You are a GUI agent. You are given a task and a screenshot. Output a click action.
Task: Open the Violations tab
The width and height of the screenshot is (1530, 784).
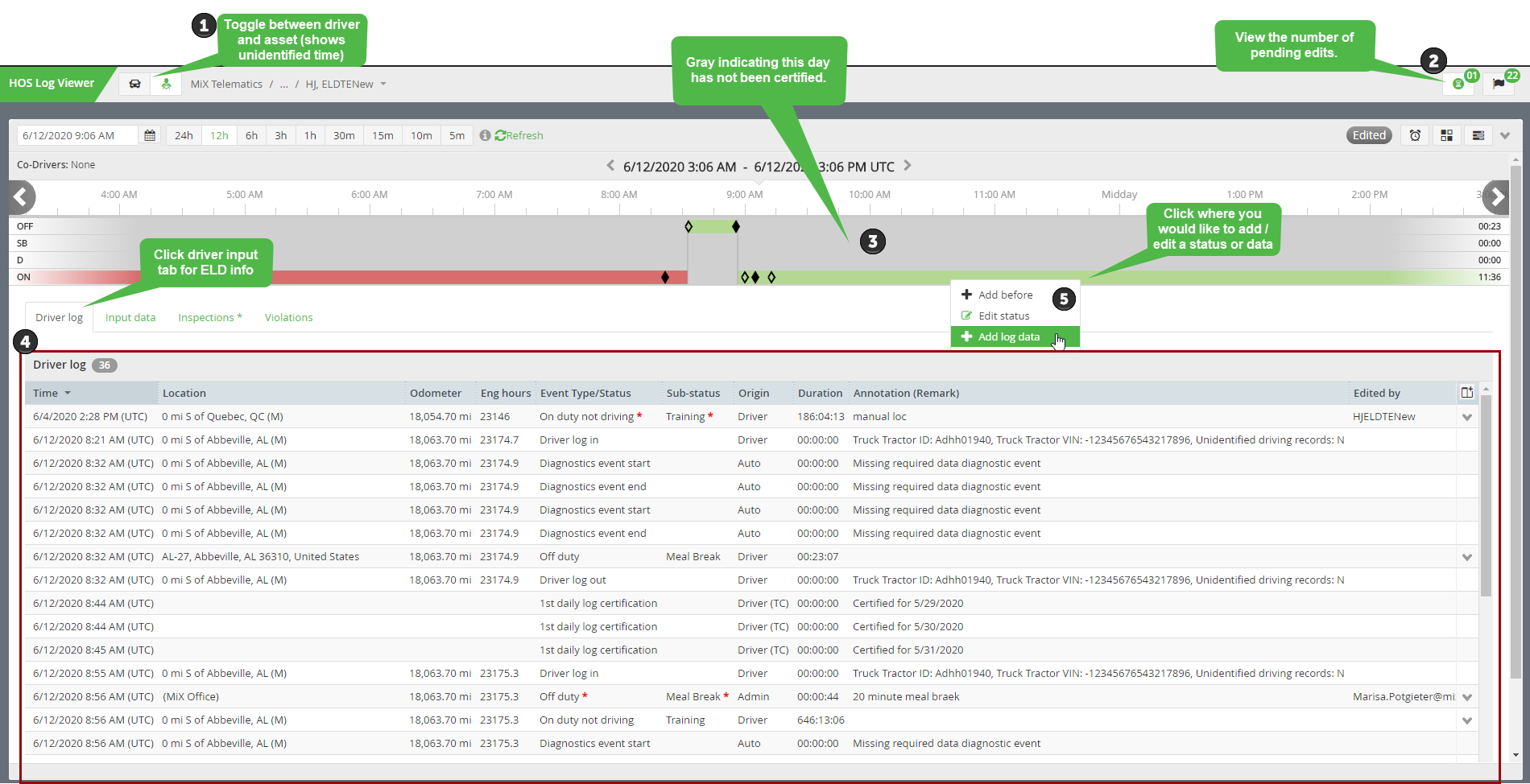[288, 317]
